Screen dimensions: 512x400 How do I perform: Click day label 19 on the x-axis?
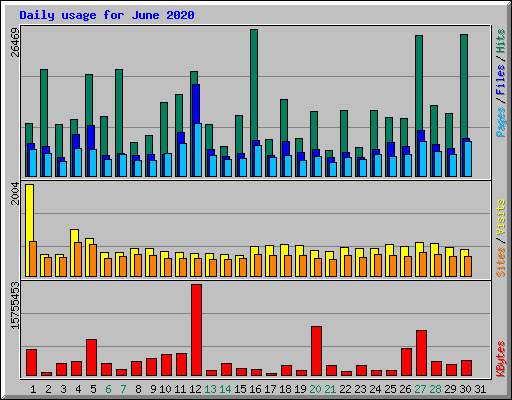300,389
